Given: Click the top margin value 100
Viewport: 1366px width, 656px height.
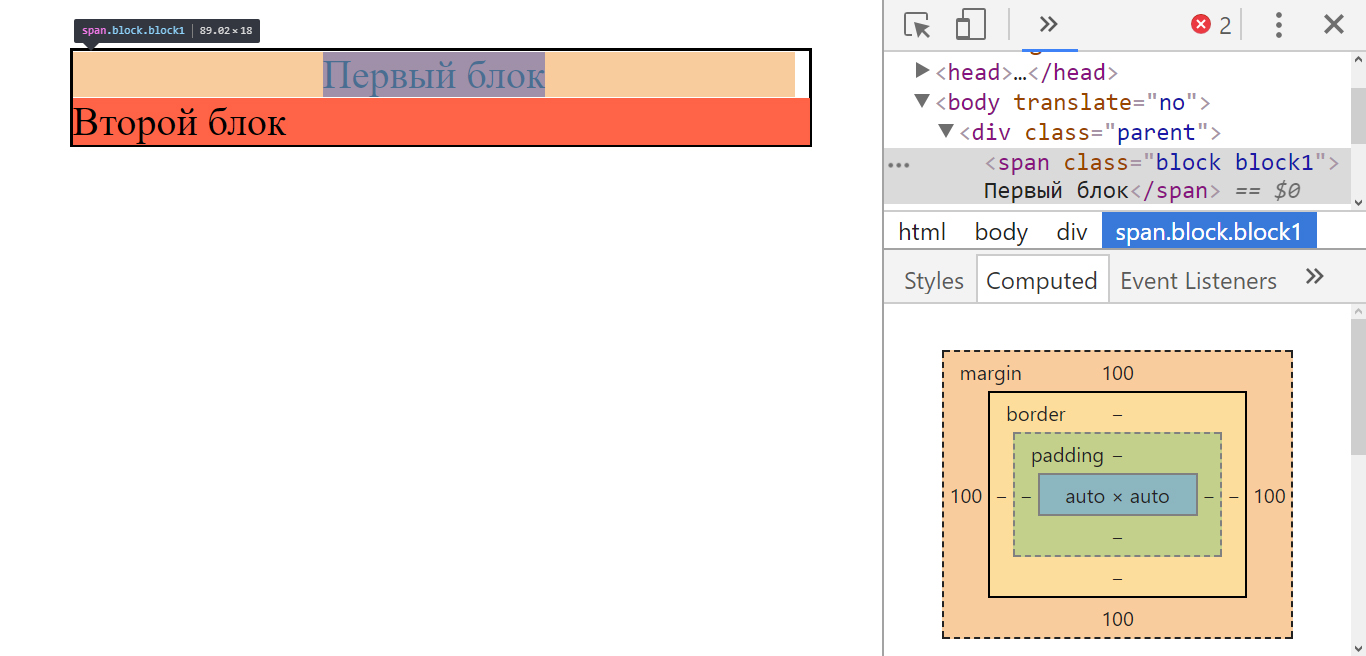Looking at the screenshot, I should coord(1118,373).
